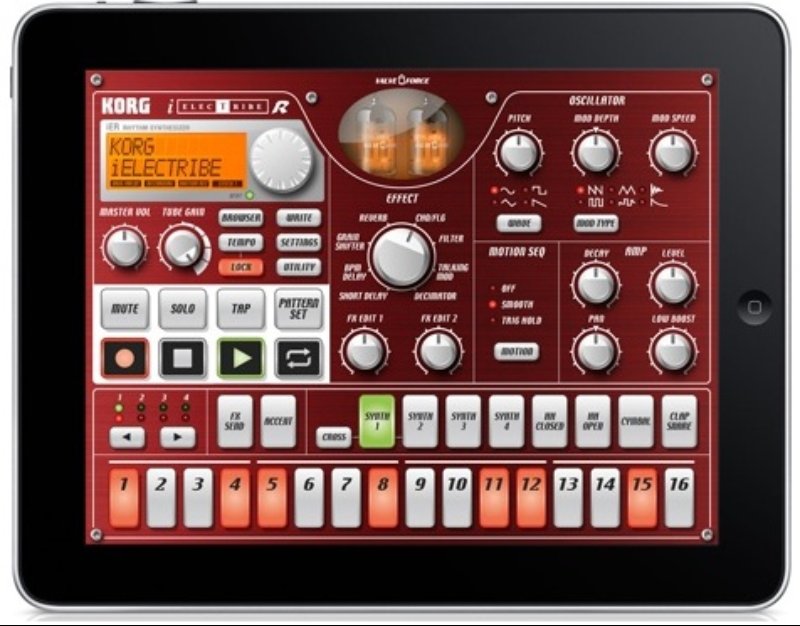
Task: Tap the Accent button
Action: [279, 421]
